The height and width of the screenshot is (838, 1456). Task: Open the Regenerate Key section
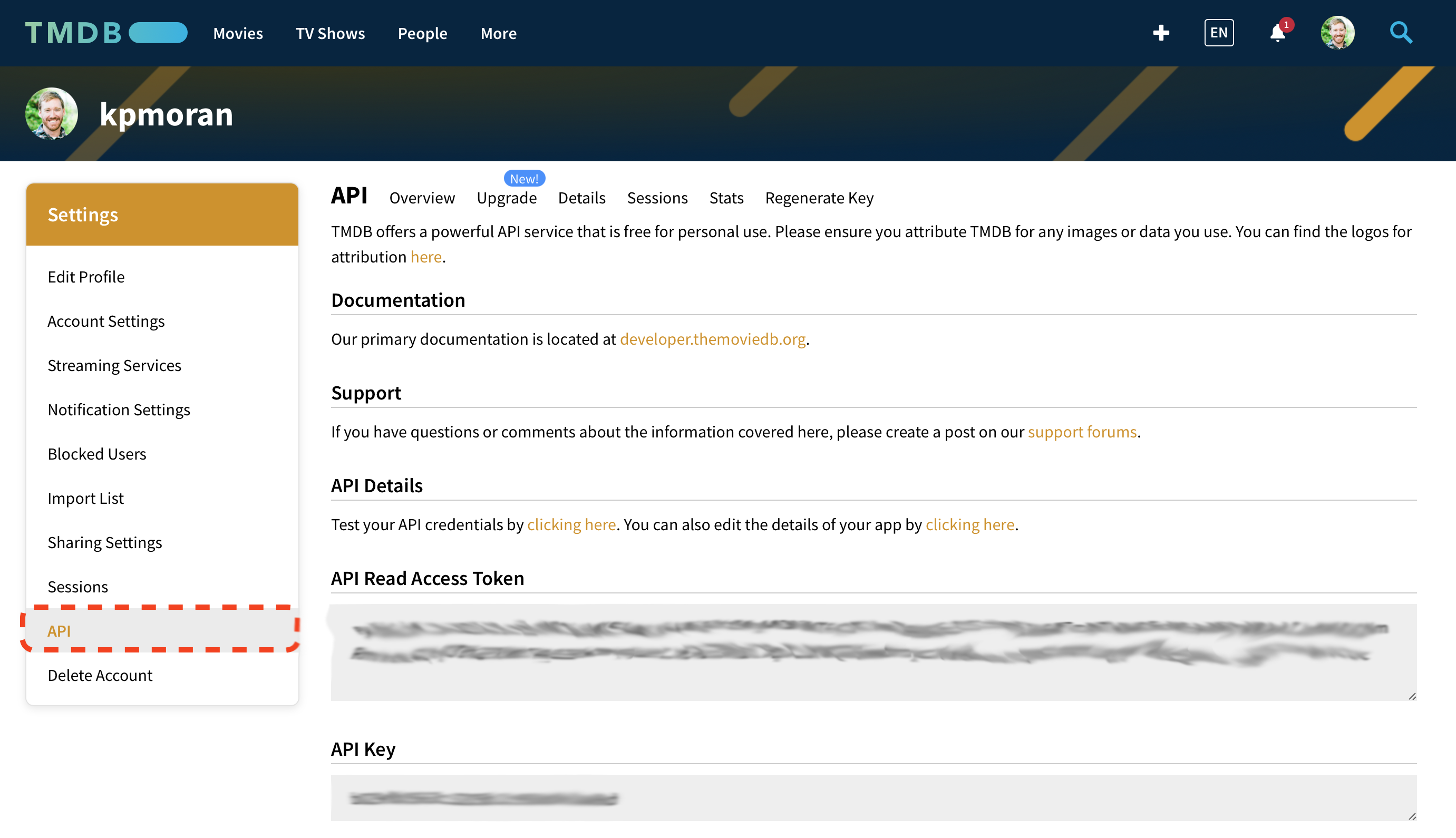coord(819,198)
